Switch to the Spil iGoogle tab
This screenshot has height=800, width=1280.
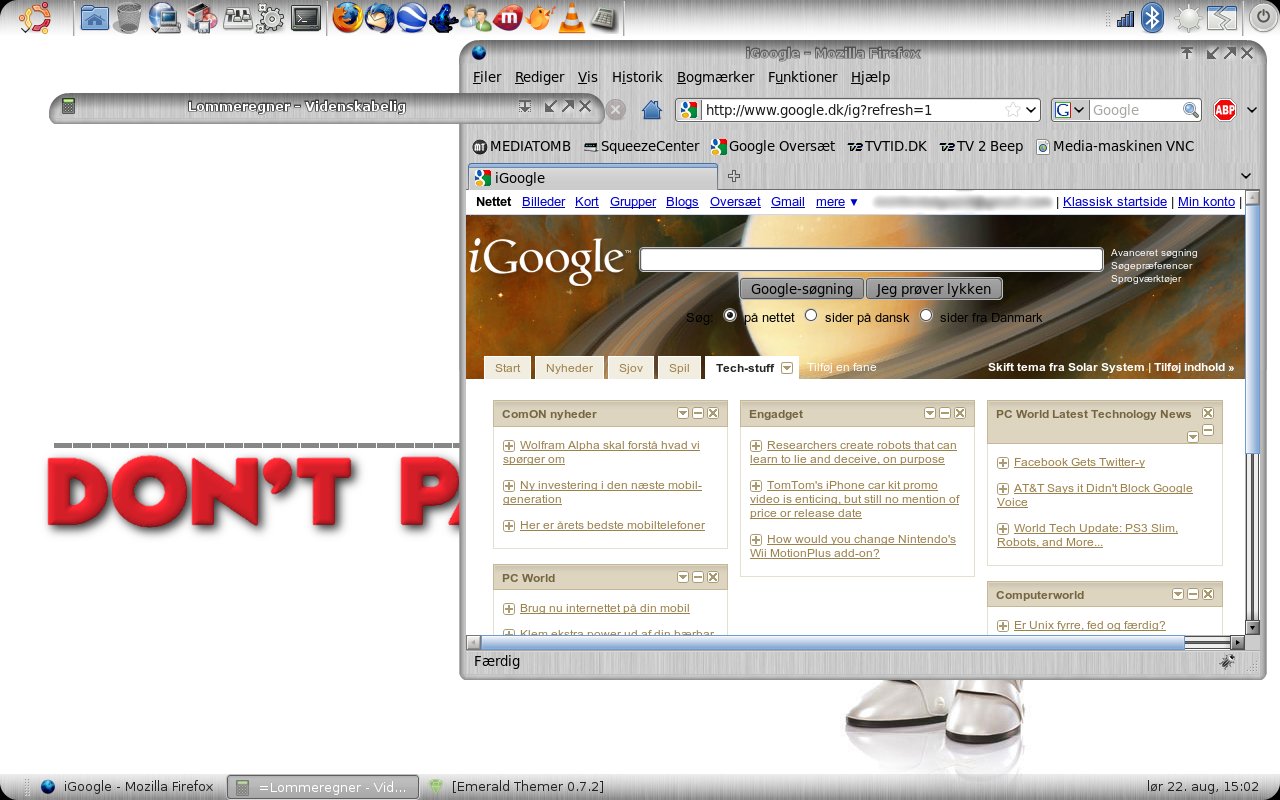(679, 368)
